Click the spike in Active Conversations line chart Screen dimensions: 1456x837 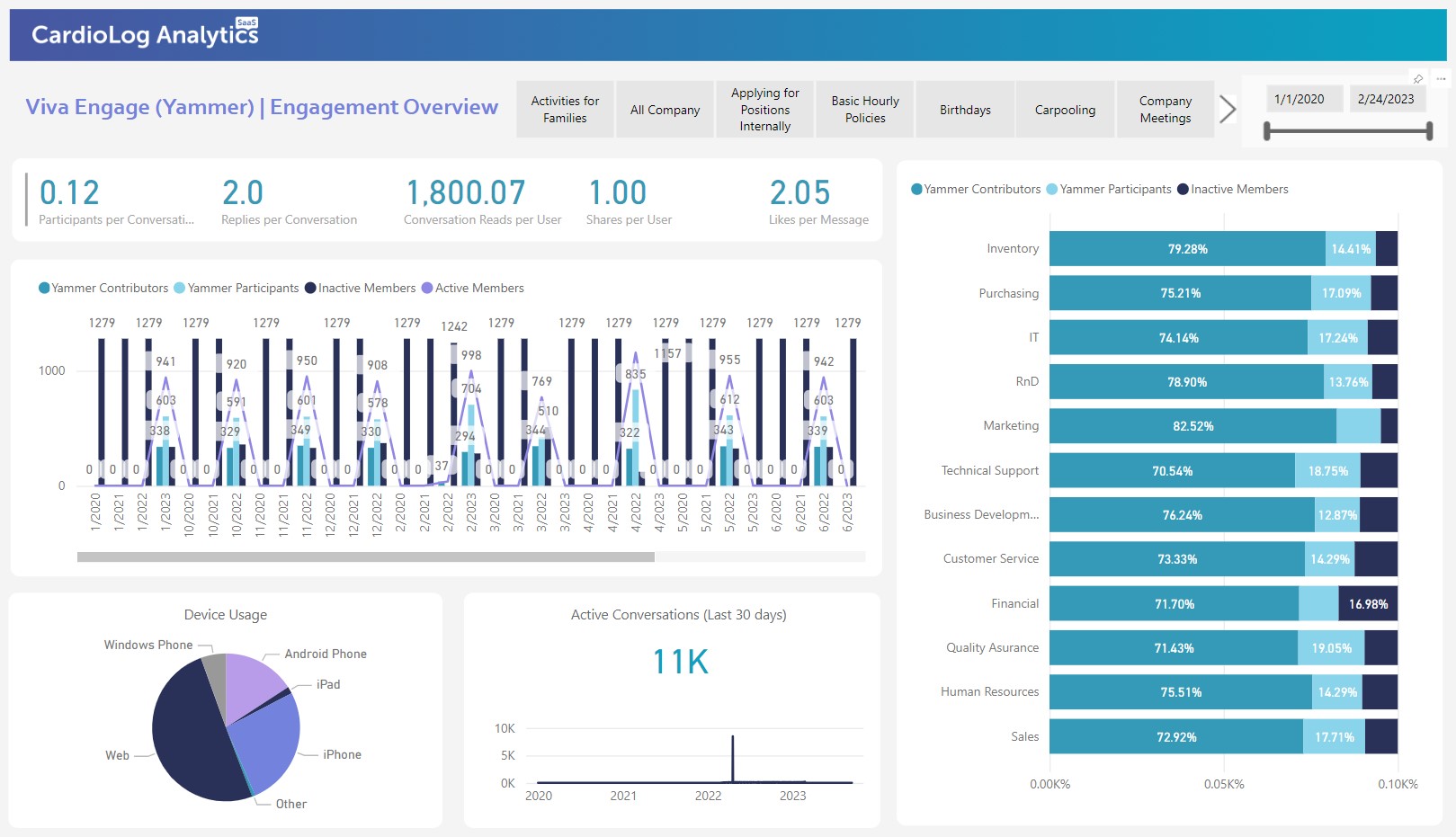pos(732,758)
